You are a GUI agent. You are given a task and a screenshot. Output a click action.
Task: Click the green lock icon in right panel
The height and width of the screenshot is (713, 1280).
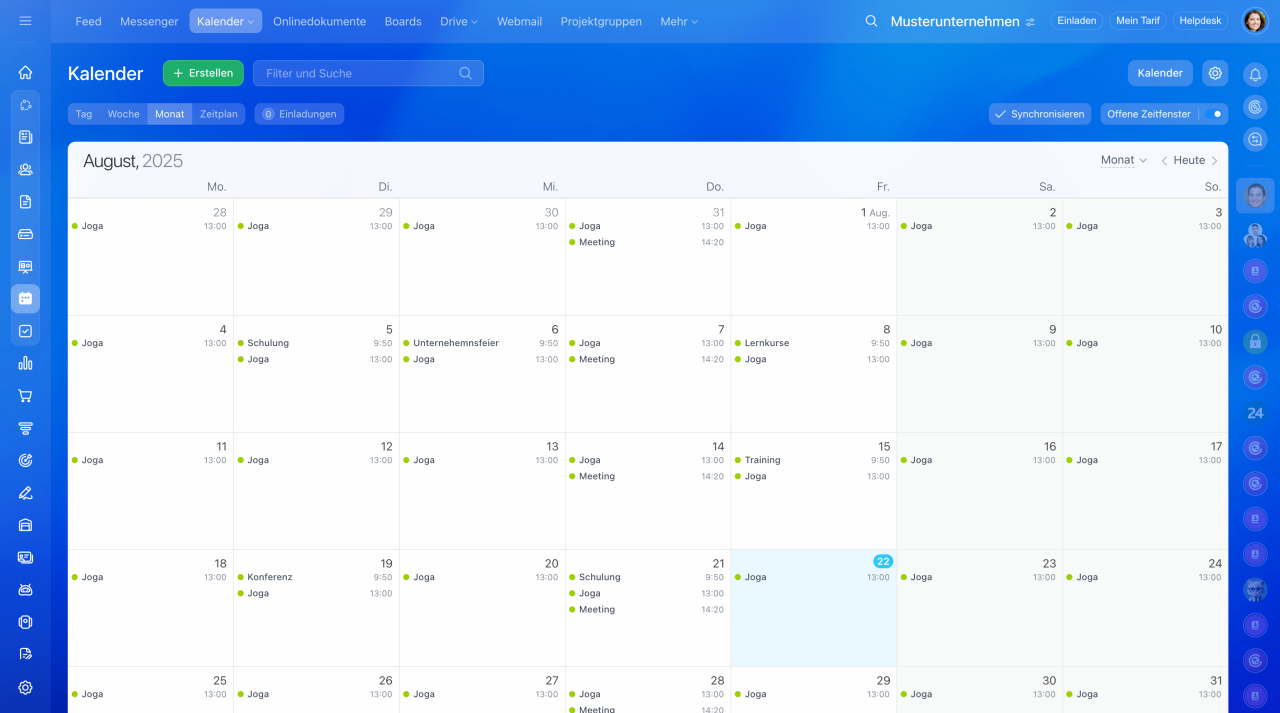pyautogui.click(x=1255, y=342)
